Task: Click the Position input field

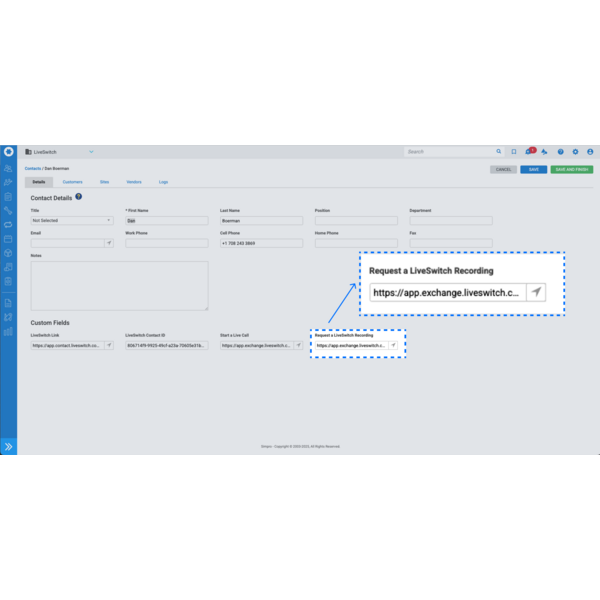Action: click(x=356, y=220)
